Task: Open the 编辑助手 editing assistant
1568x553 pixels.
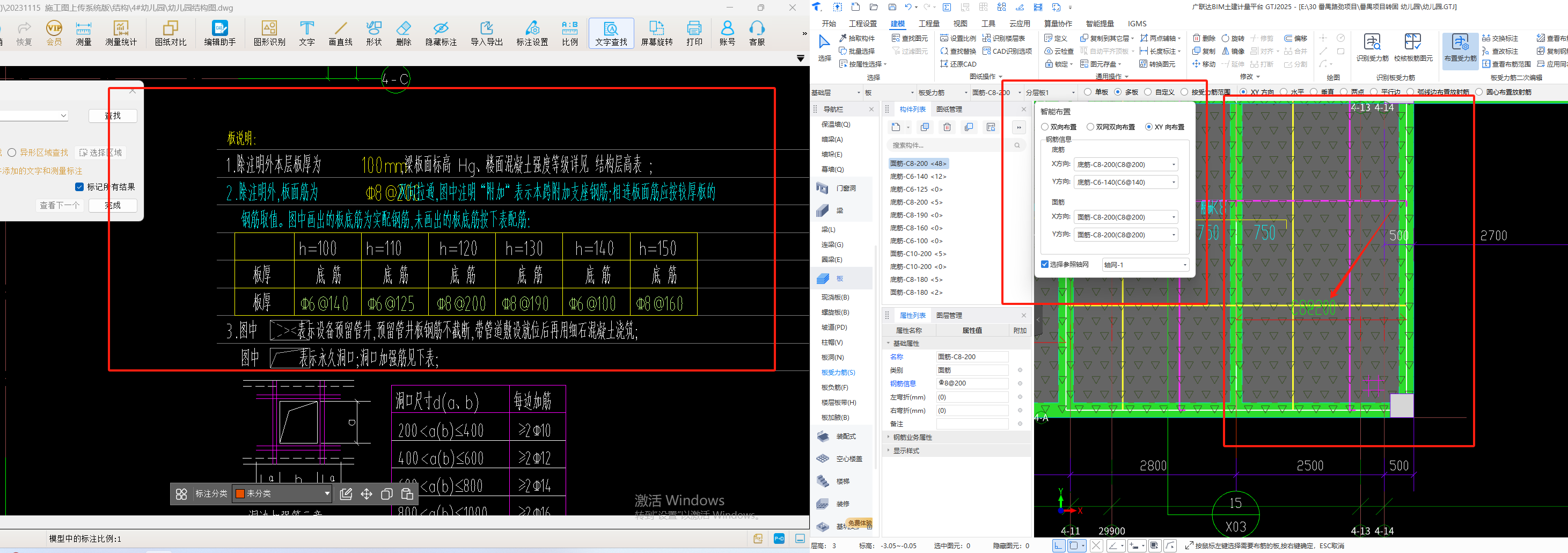Action: 219,33
